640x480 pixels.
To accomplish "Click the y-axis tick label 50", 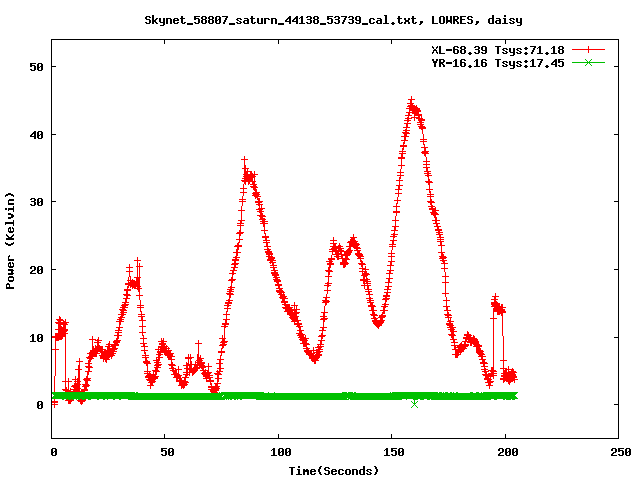I will tap(36, 67).
